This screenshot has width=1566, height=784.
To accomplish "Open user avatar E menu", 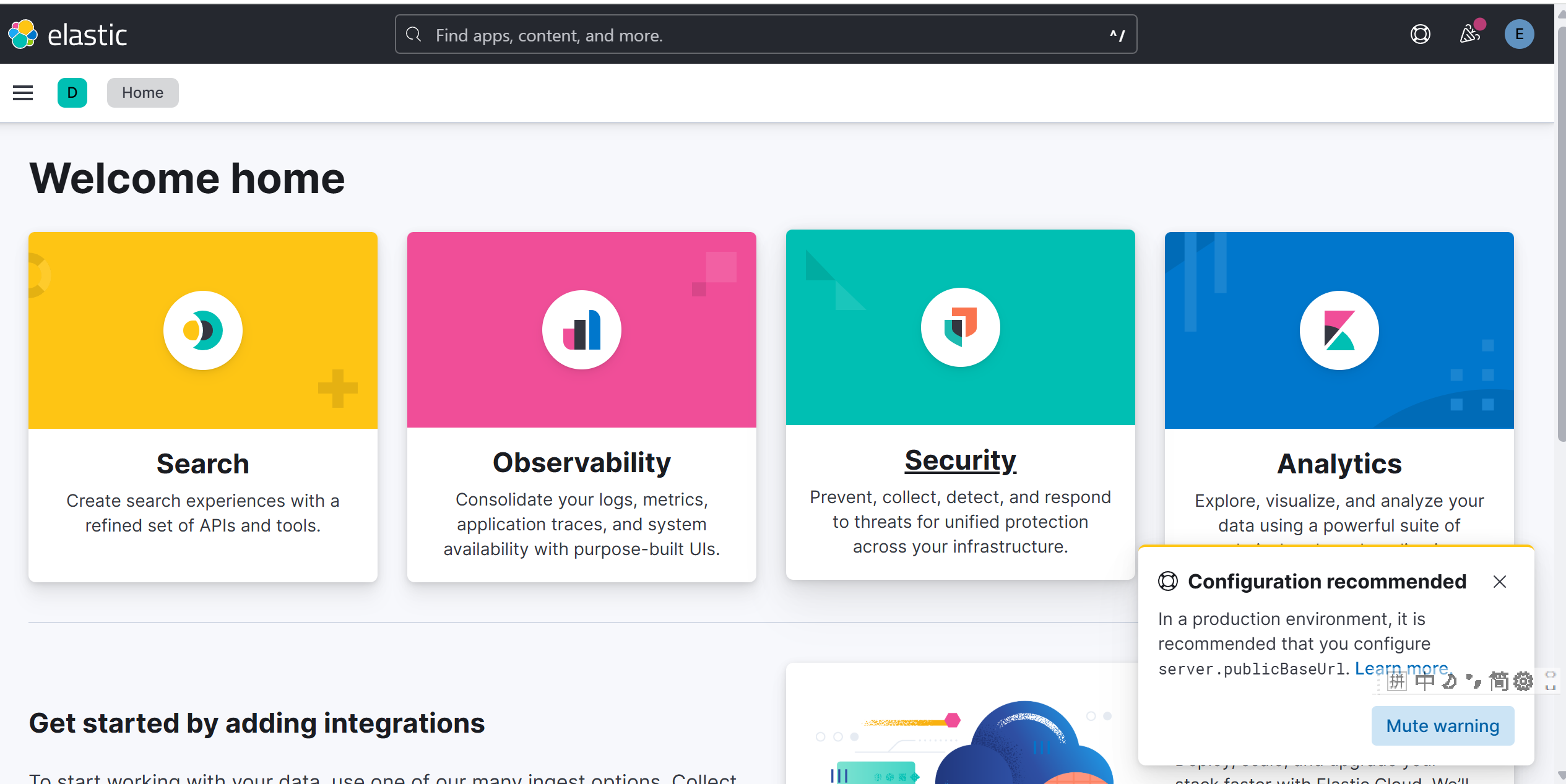I will point(1519,34).
